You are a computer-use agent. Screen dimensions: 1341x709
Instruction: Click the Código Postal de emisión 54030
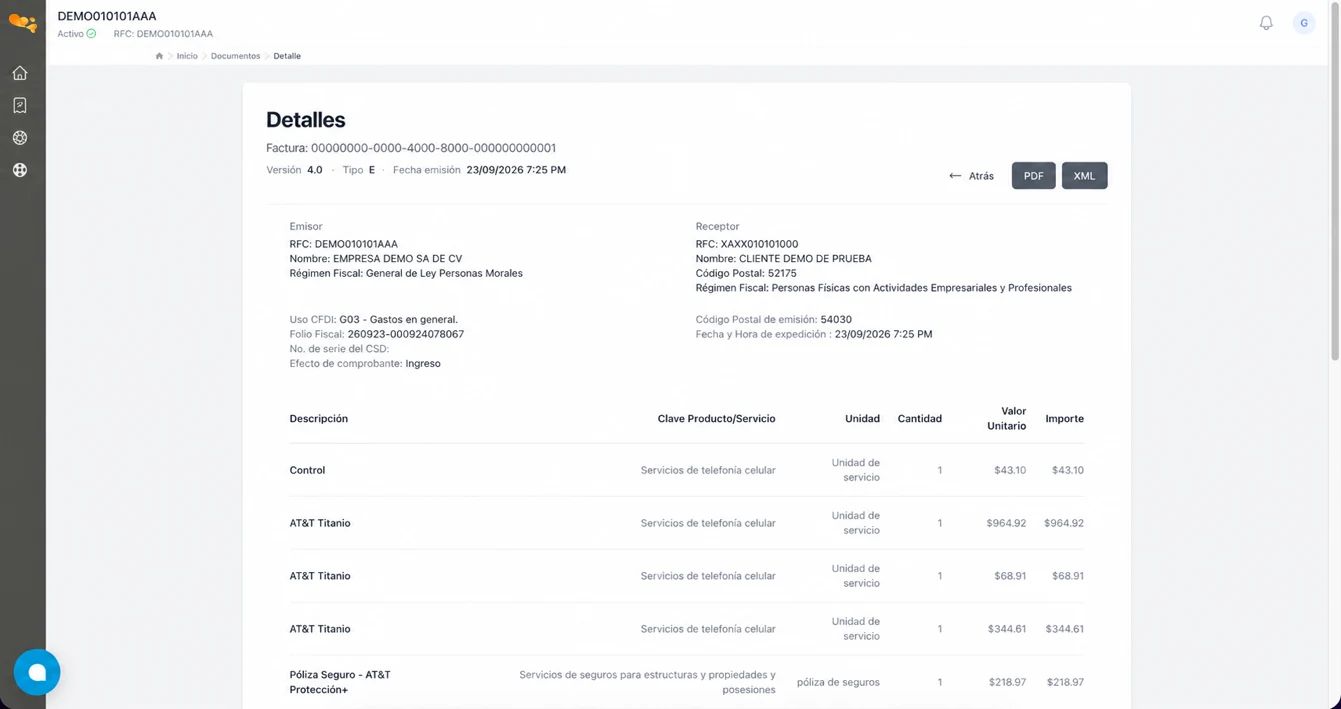click(836, 320)
